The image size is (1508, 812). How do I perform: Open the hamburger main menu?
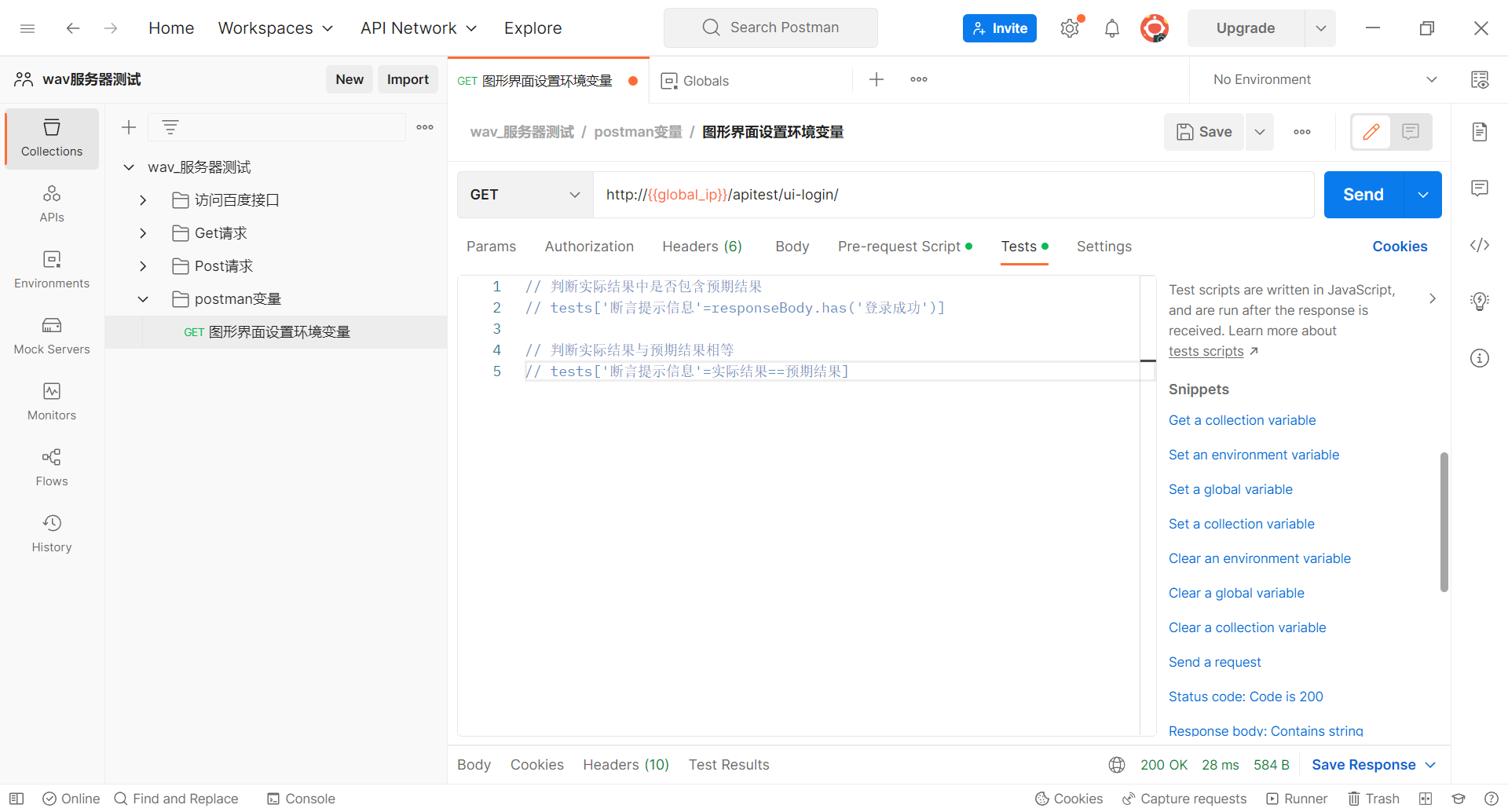27,28
